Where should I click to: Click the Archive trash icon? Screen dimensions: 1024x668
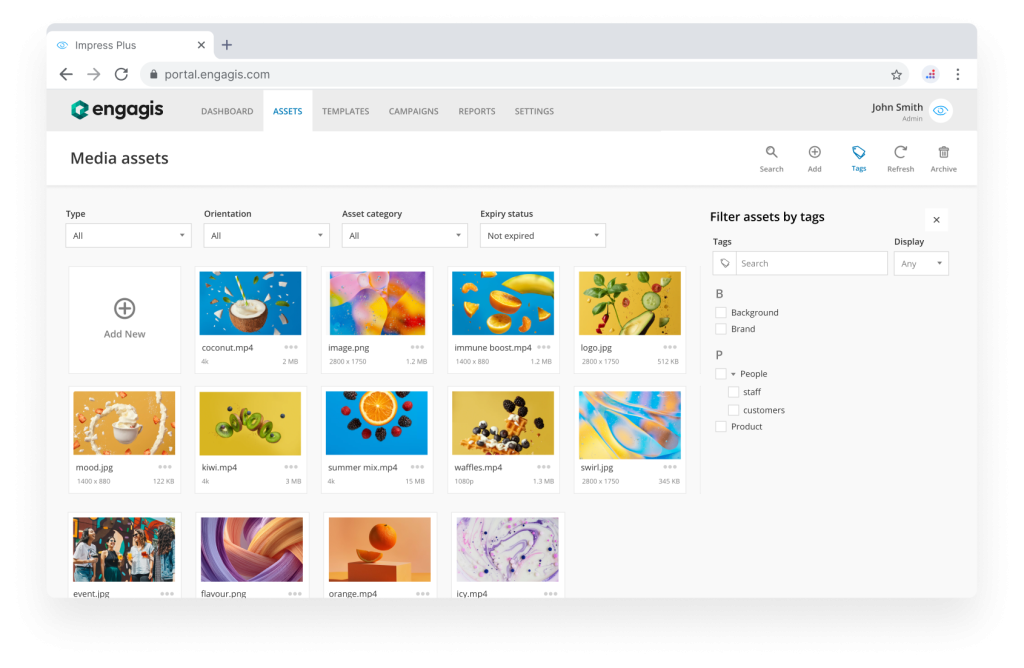[943, 153]
